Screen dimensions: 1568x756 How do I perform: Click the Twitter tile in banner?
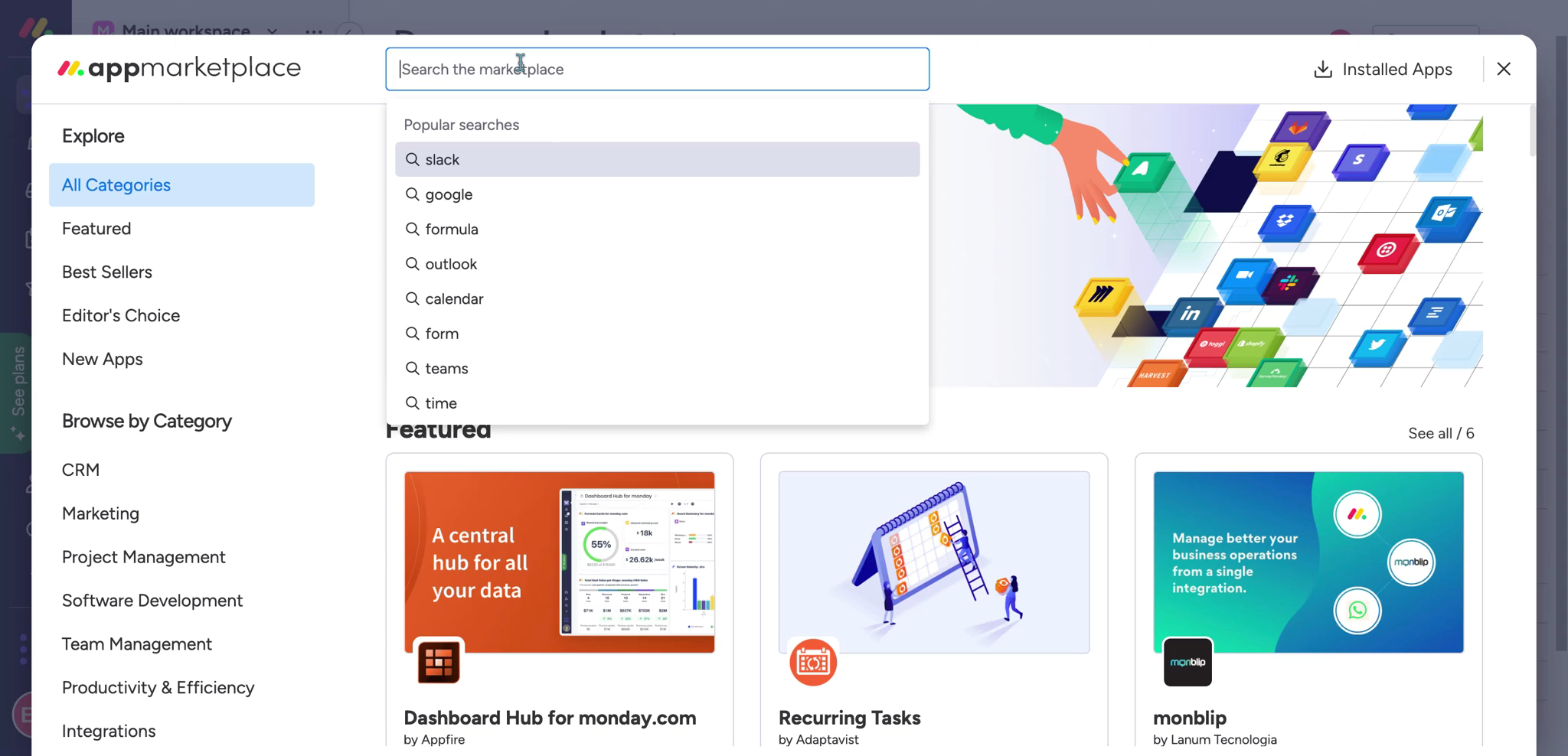point(1378,347)
